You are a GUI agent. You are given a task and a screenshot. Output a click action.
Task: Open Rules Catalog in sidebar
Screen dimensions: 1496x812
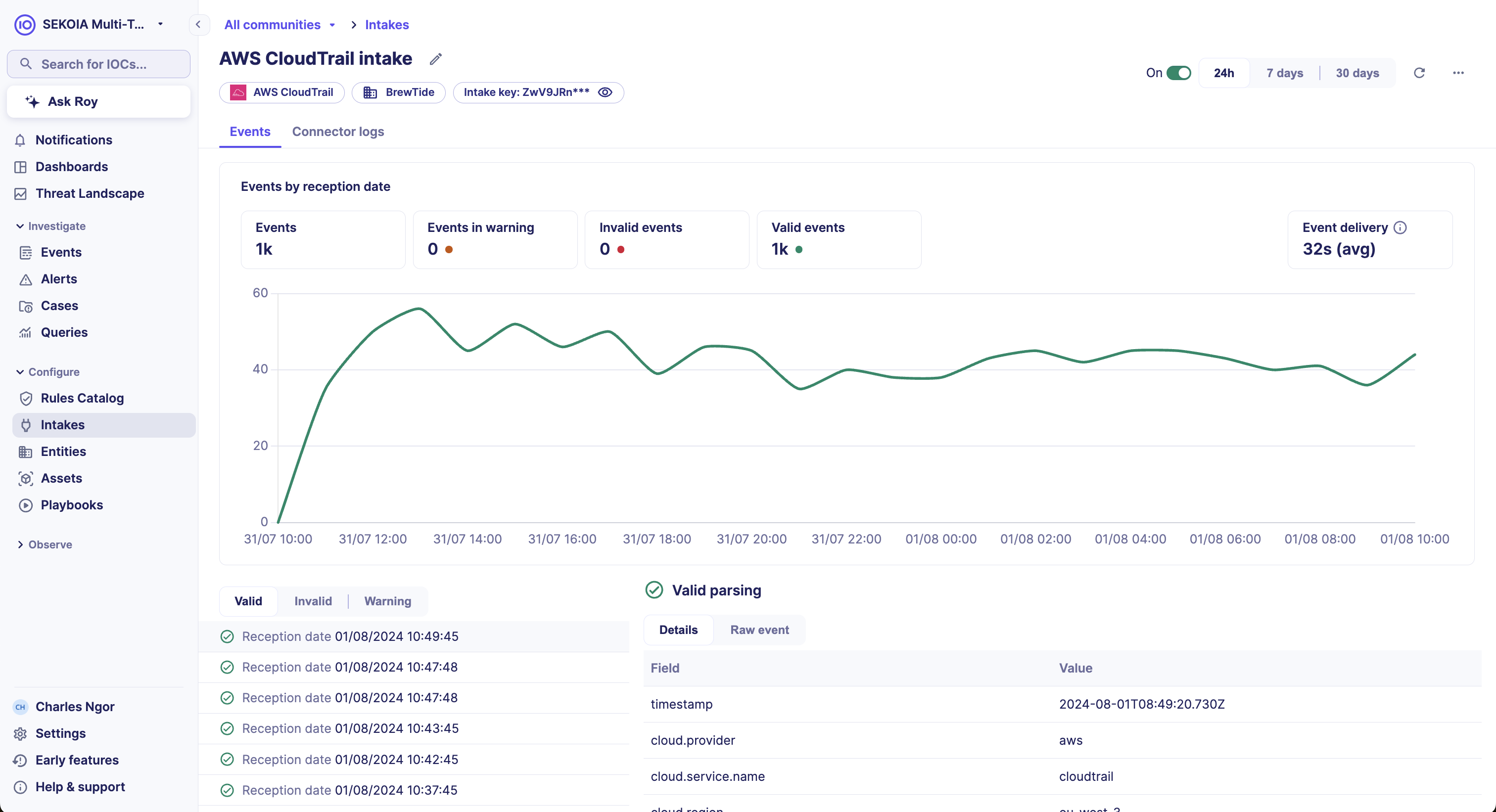point(82,398)
